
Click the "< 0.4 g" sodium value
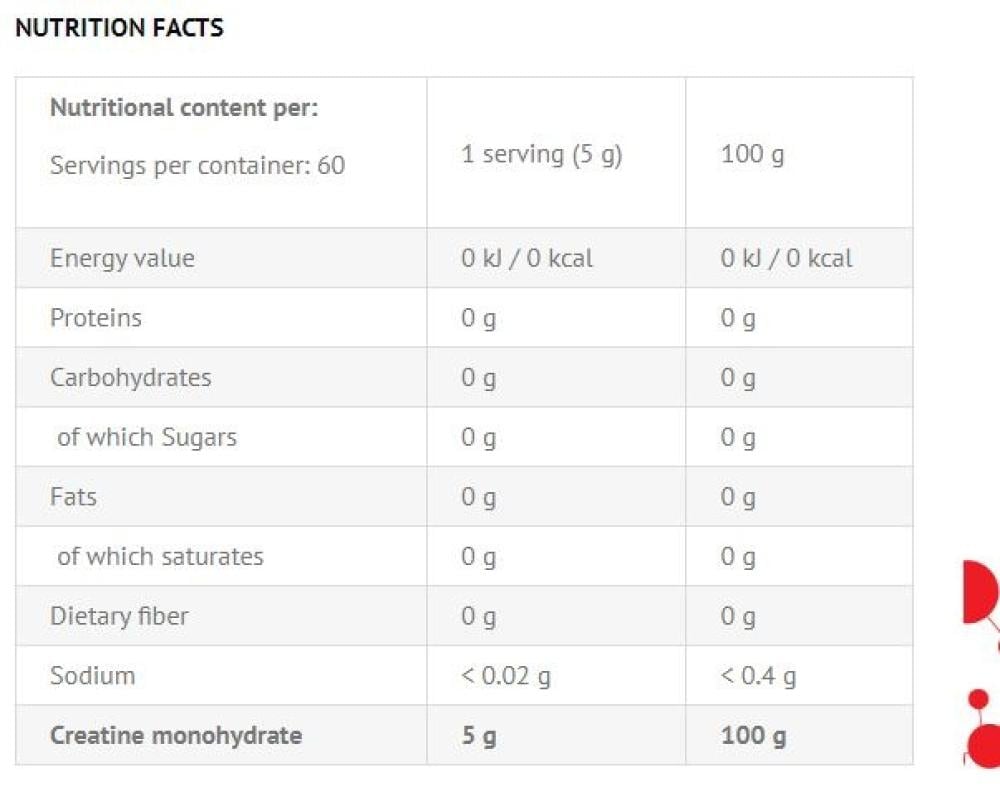click(x=758, y=676)
